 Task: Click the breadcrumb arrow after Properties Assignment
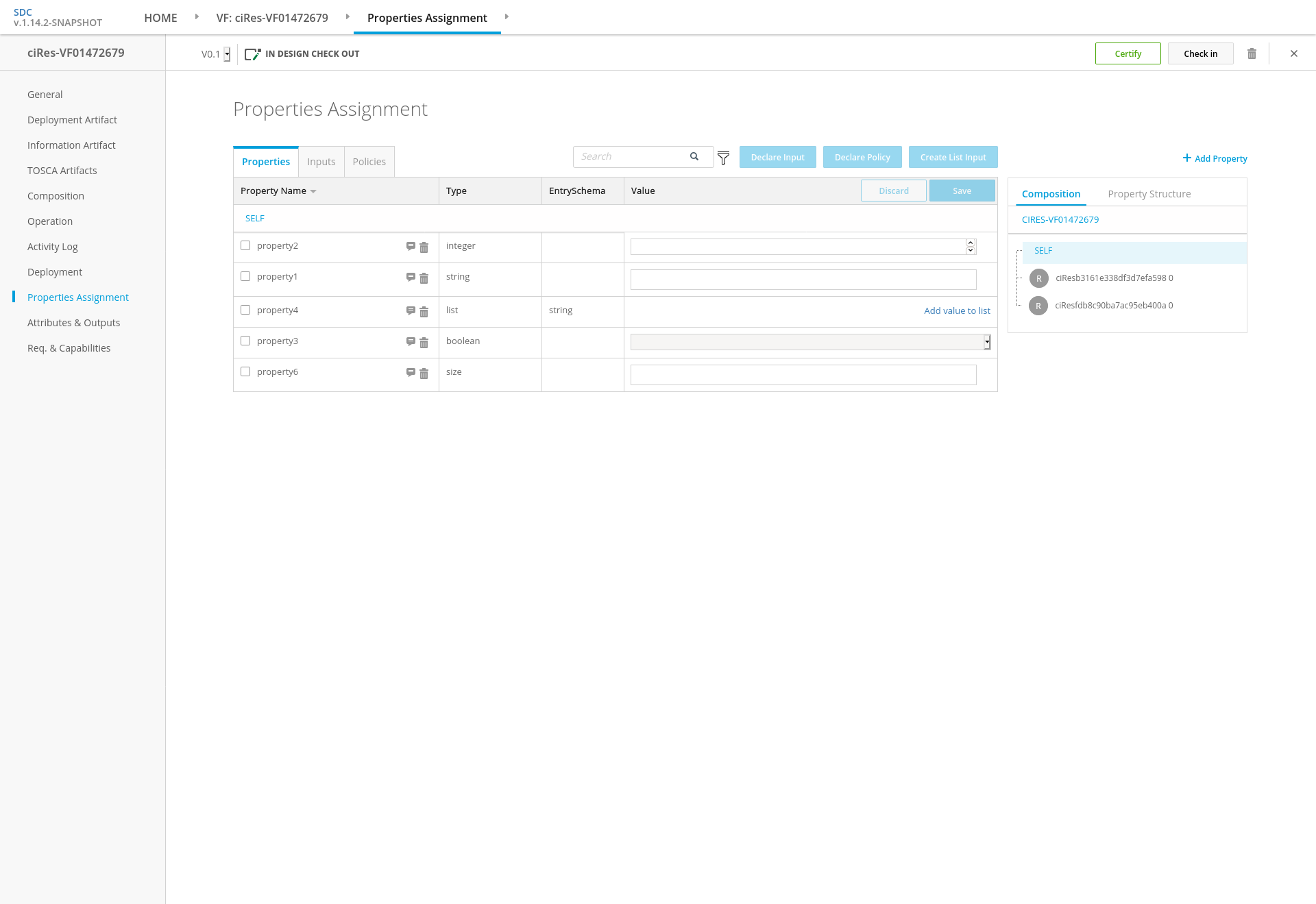click(507, 16)
